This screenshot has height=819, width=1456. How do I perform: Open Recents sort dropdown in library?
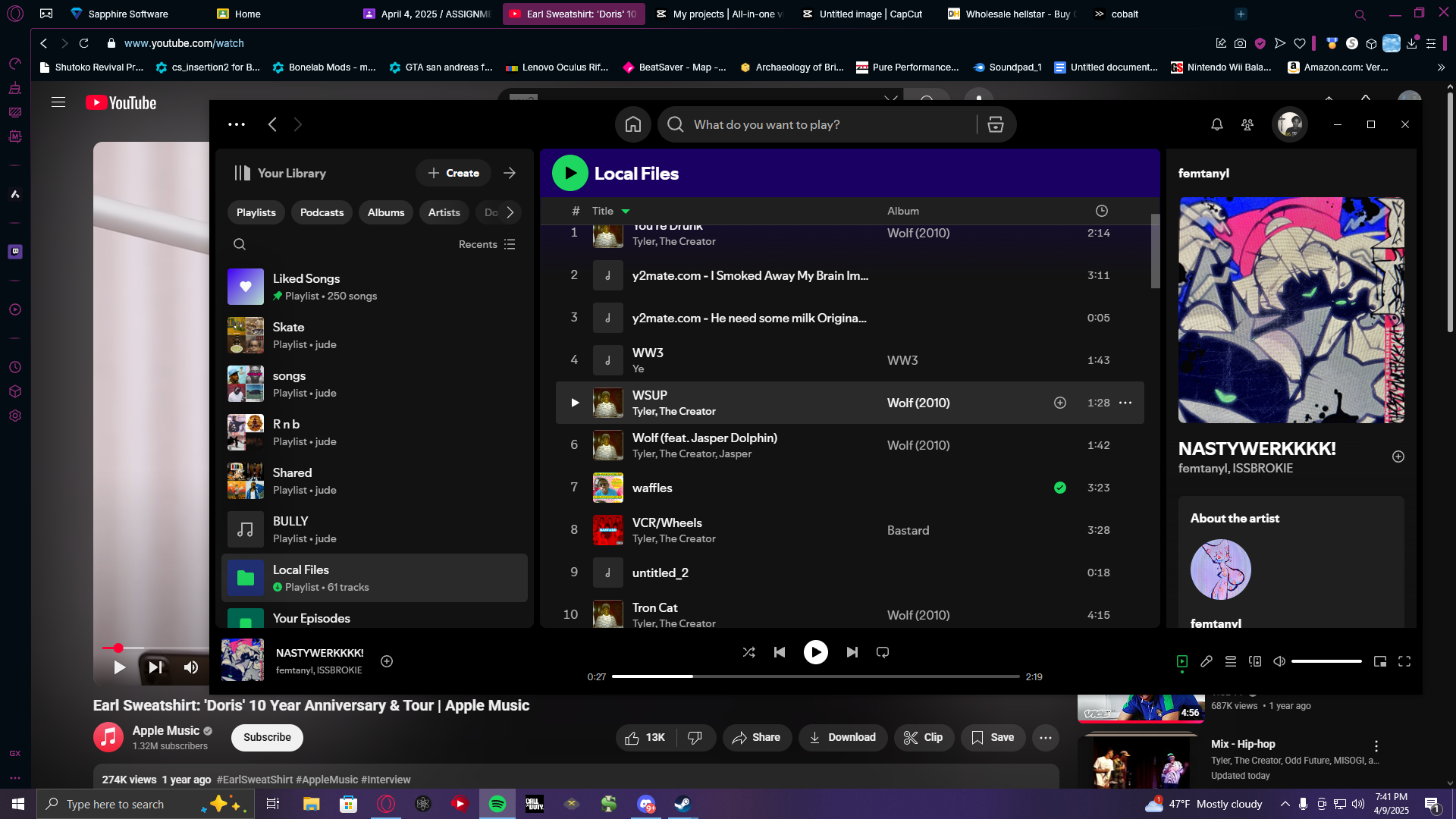pyautogui.click(x=487, y=244)
